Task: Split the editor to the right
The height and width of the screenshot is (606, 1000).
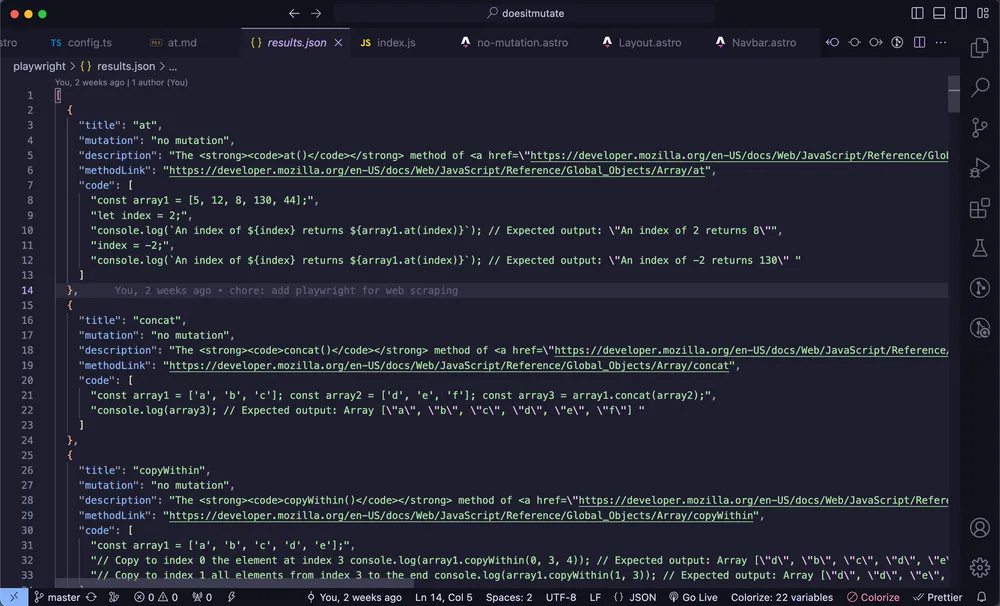Action: (x=920, y=42)
